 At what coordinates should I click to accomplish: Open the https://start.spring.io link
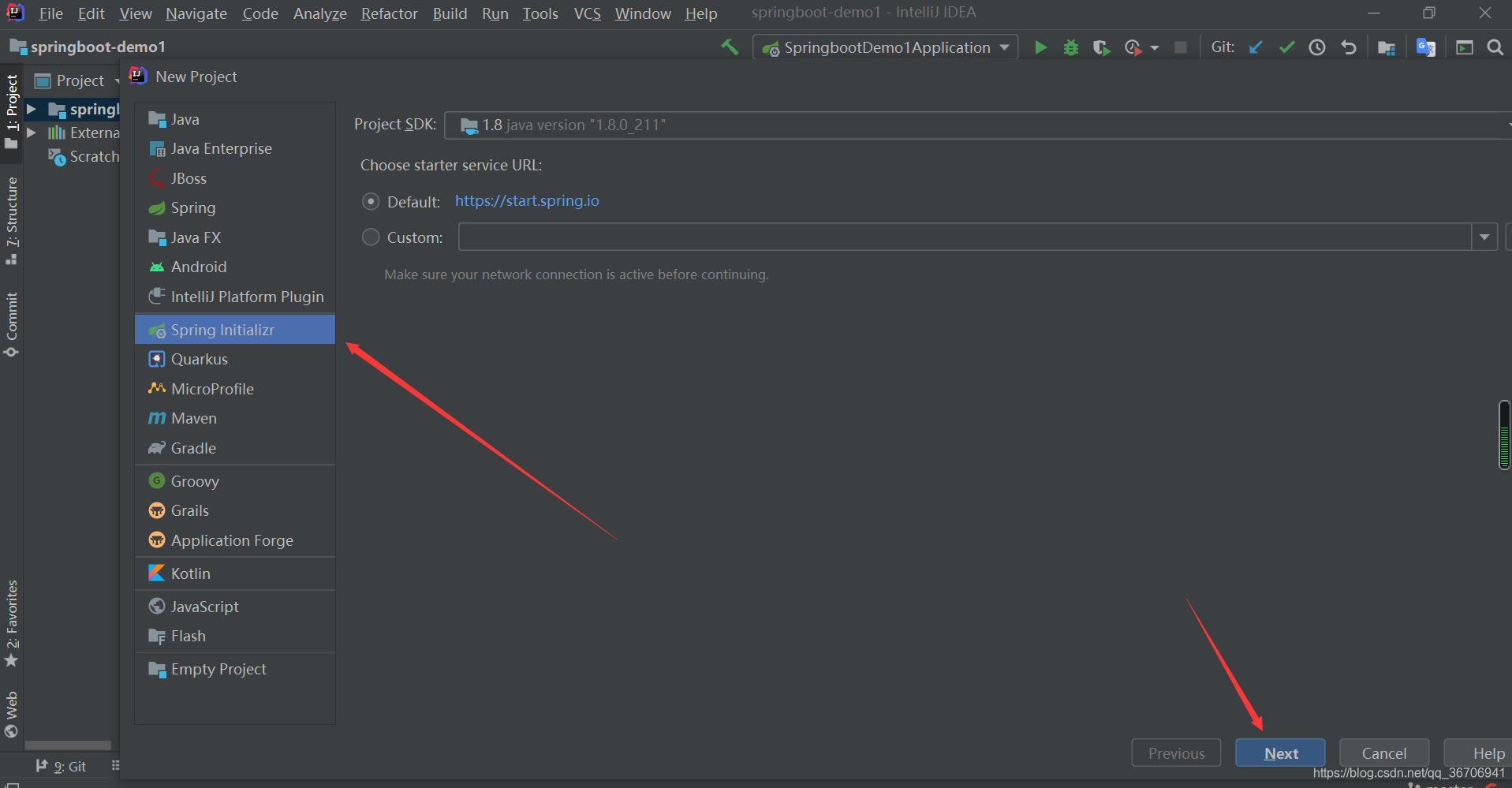point(527,201)
